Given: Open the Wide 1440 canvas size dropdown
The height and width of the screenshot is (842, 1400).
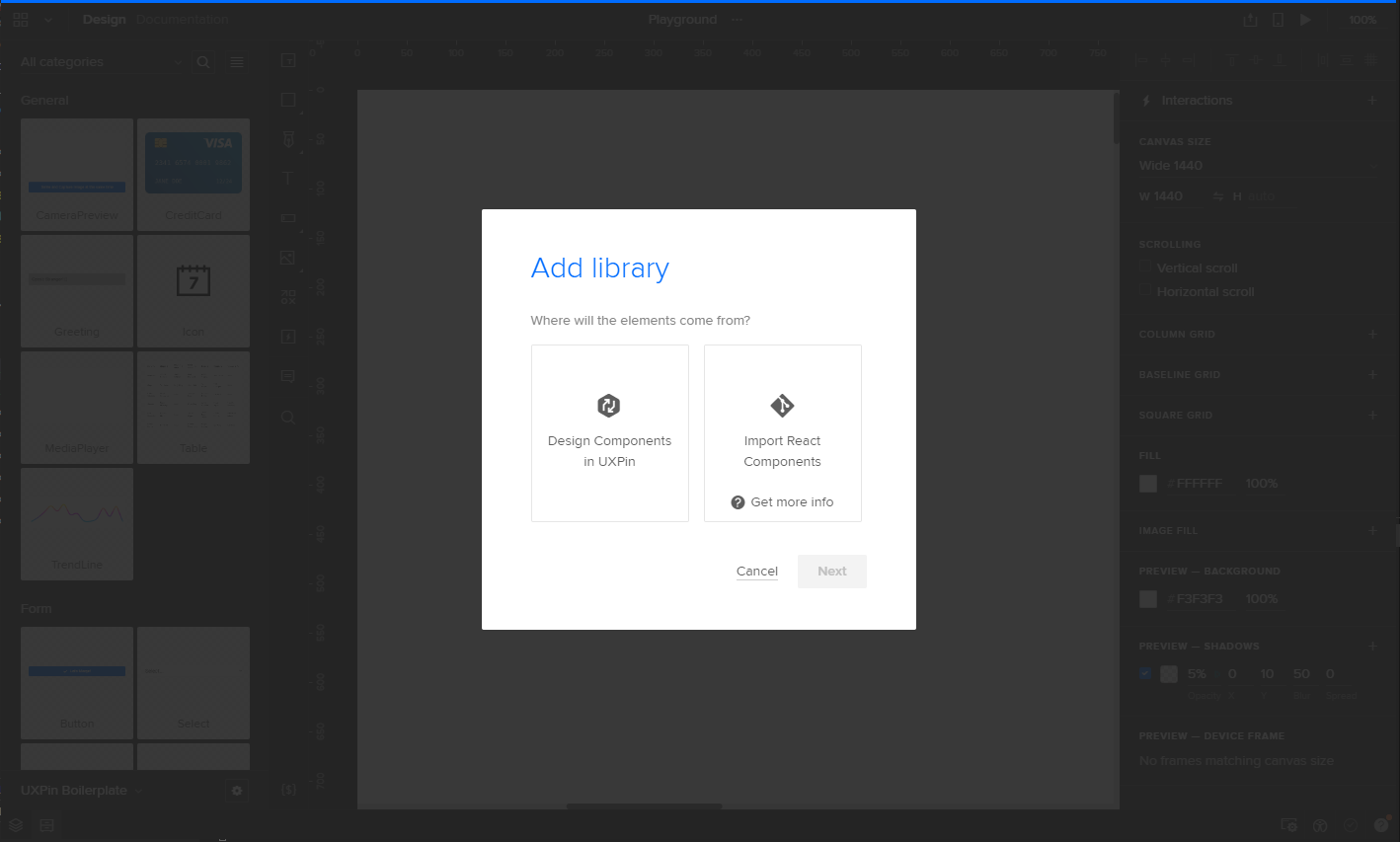Looking at the screenshot, I should click(1258, 166).
